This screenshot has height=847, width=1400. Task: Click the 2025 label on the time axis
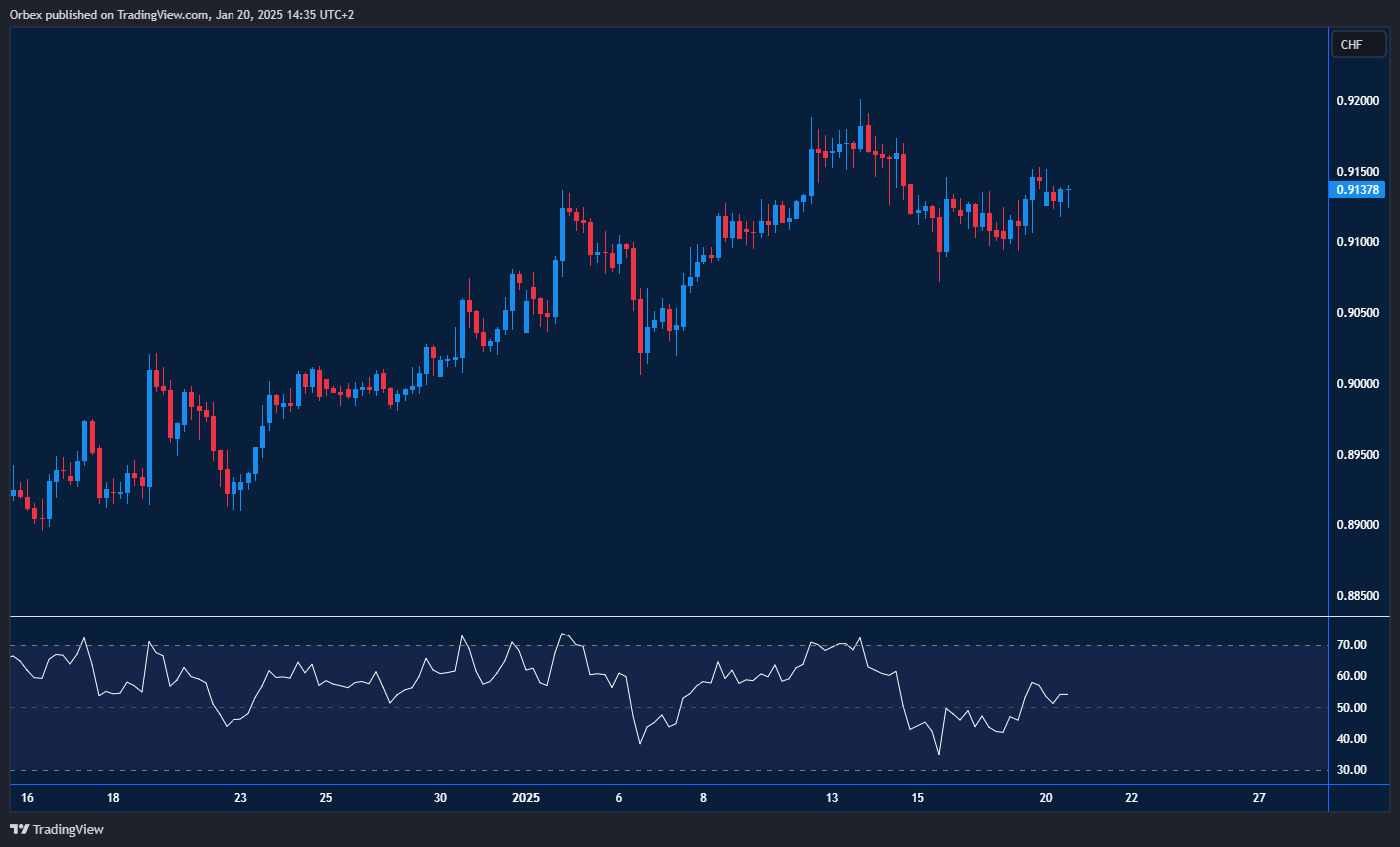[x=526, y=798]
